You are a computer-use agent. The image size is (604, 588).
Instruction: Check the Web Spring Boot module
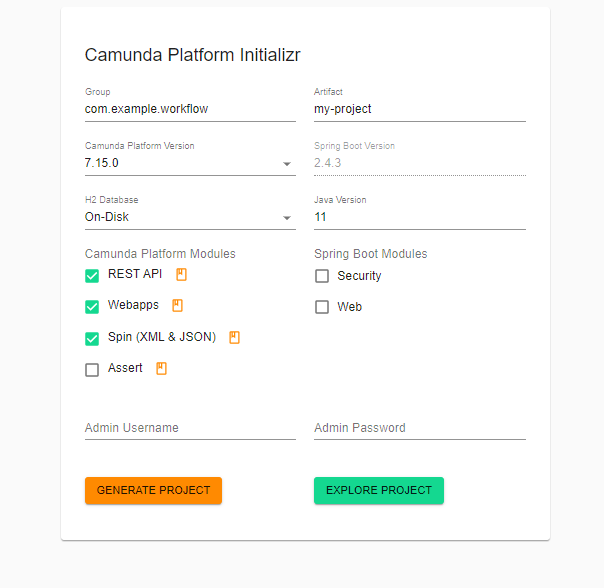[322, 307]
